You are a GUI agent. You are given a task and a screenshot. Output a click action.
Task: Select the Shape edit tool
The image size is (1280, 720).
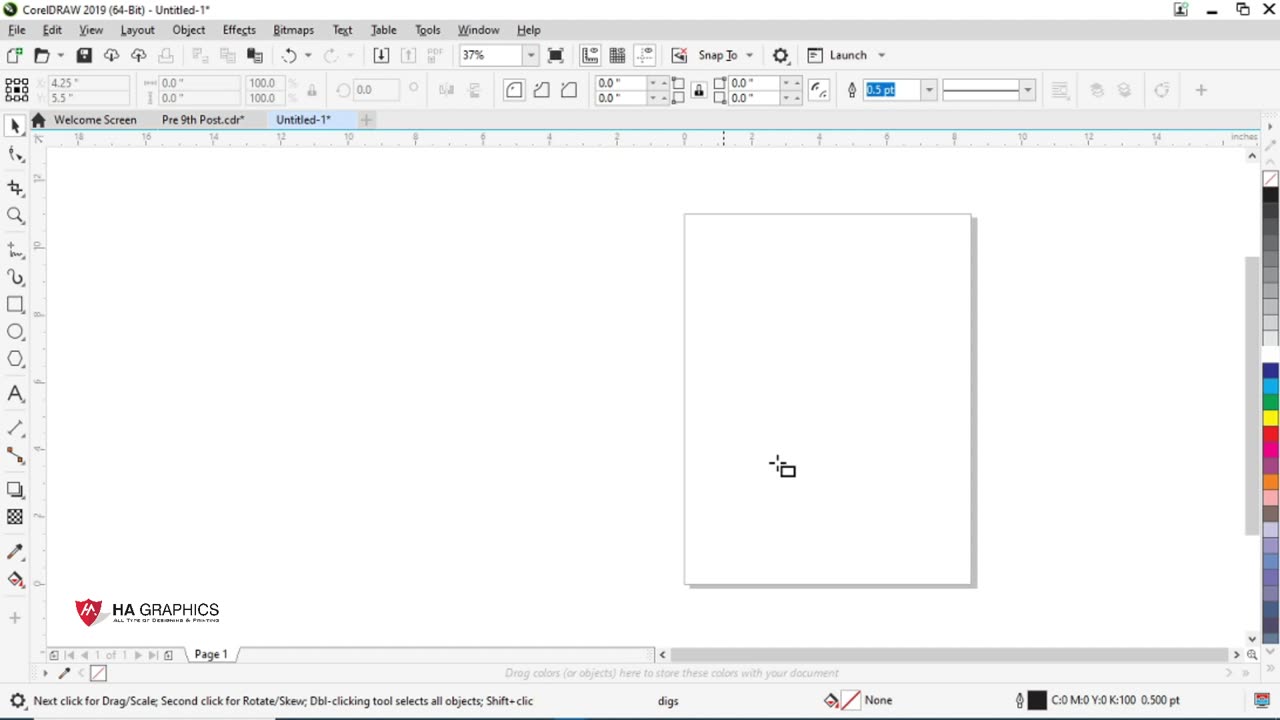click(15, 155)
